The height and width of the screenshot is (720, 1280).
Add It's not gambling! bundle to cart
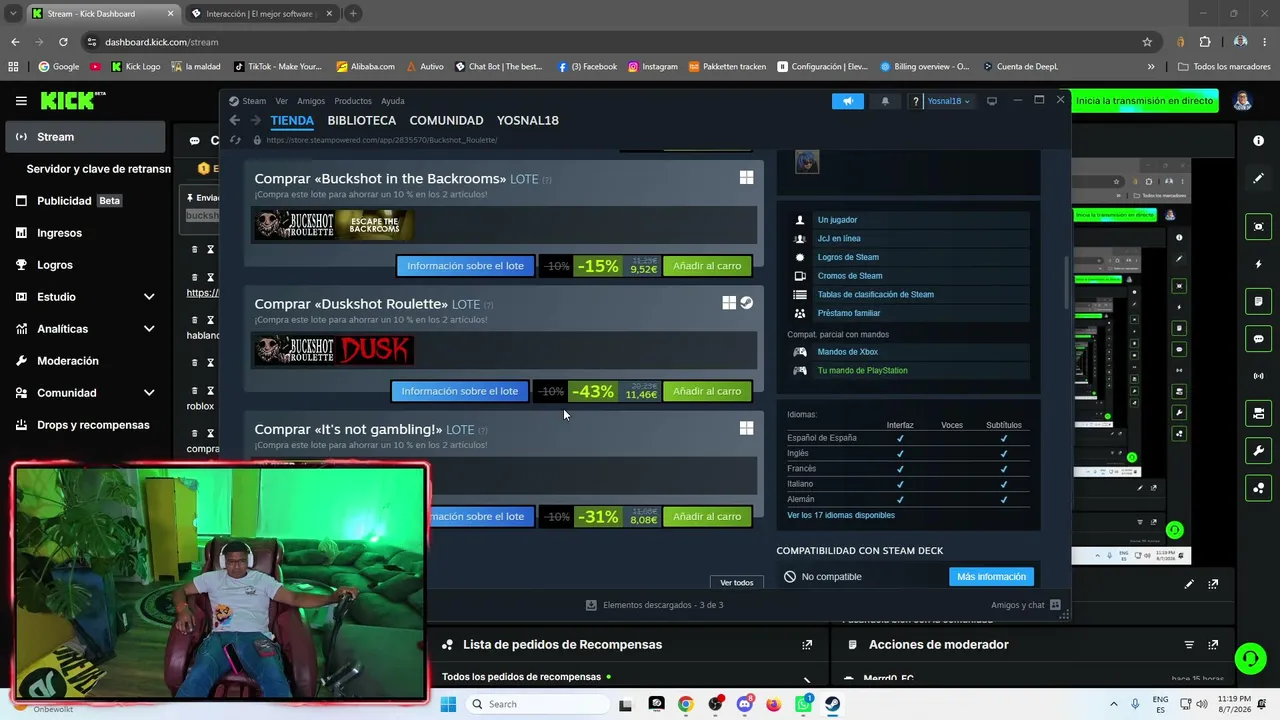[x=707, y=517]
